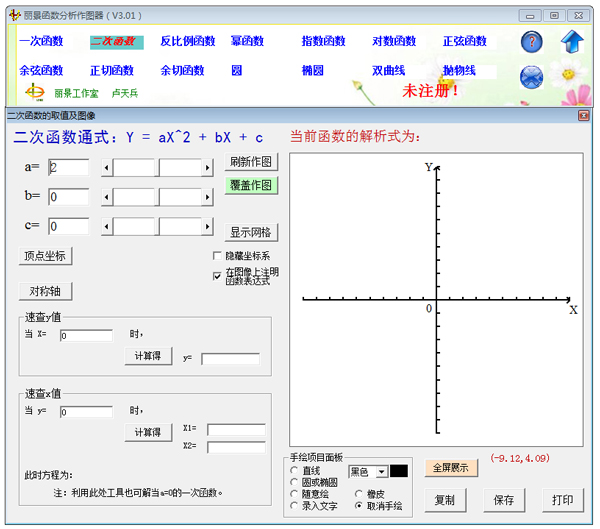600x529 pixels.
Task: Click the c slider thumb
Action: pyautogui.click(x=157, y=227)
